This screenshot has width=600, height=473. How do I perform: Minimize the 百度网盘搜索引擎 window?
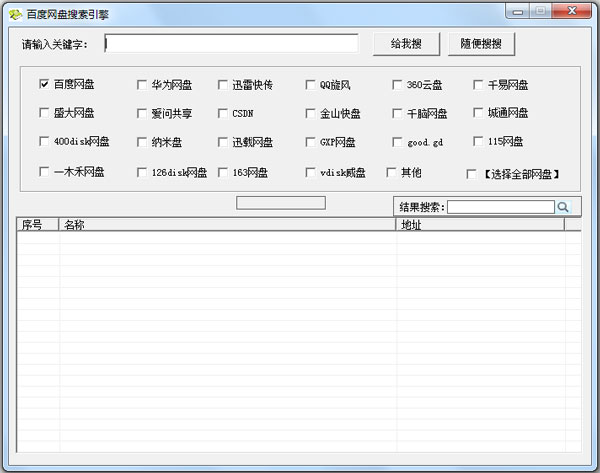pos(518,11)
